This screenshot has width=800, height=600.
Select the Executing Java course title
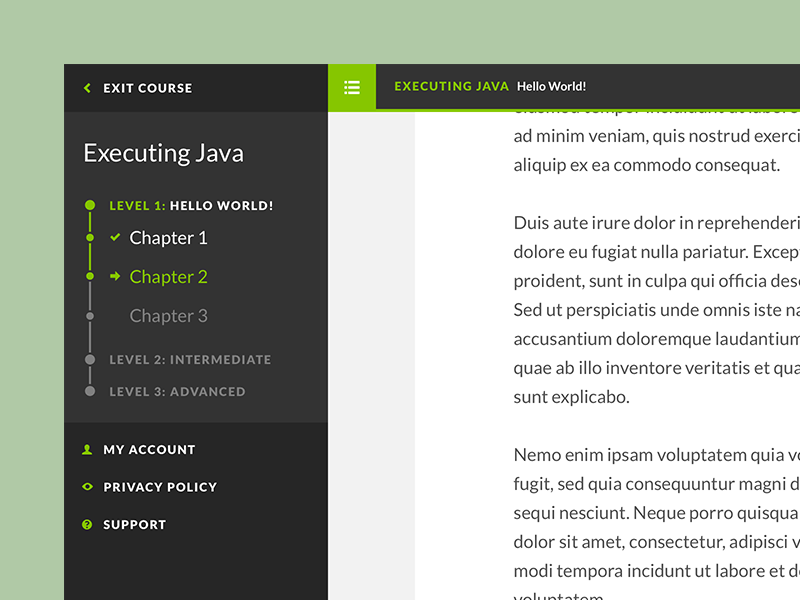point(164,153)
